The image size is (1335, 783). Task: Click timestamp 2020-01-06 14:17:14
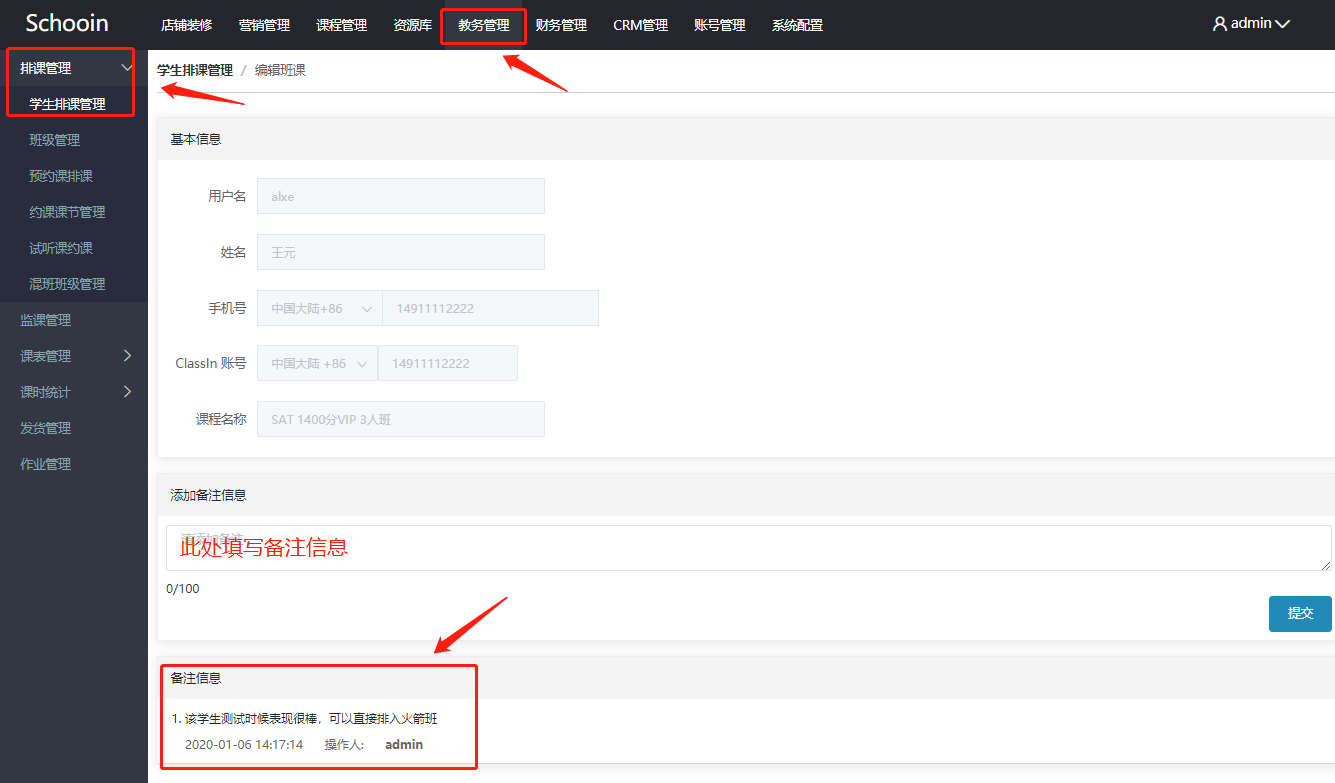pos(244,745)
